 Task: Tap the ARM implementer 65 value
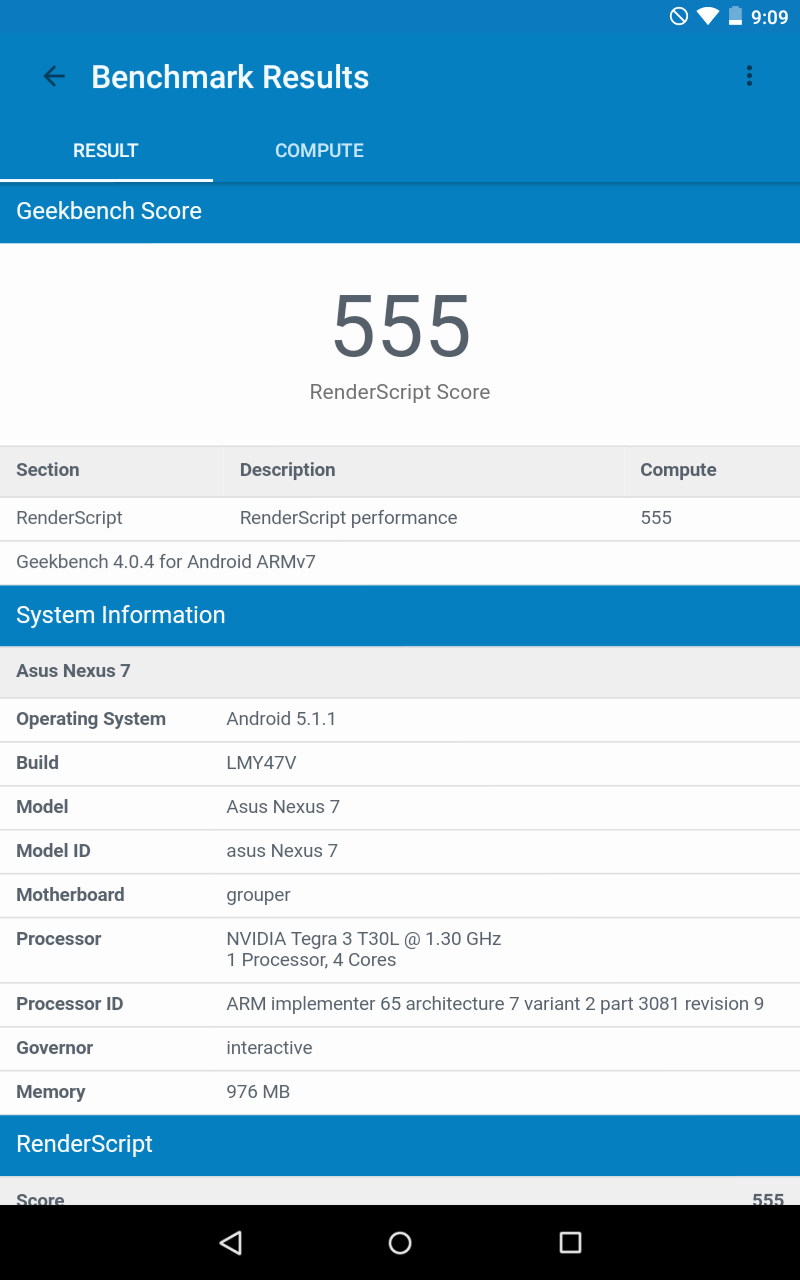coord(495,1004)
